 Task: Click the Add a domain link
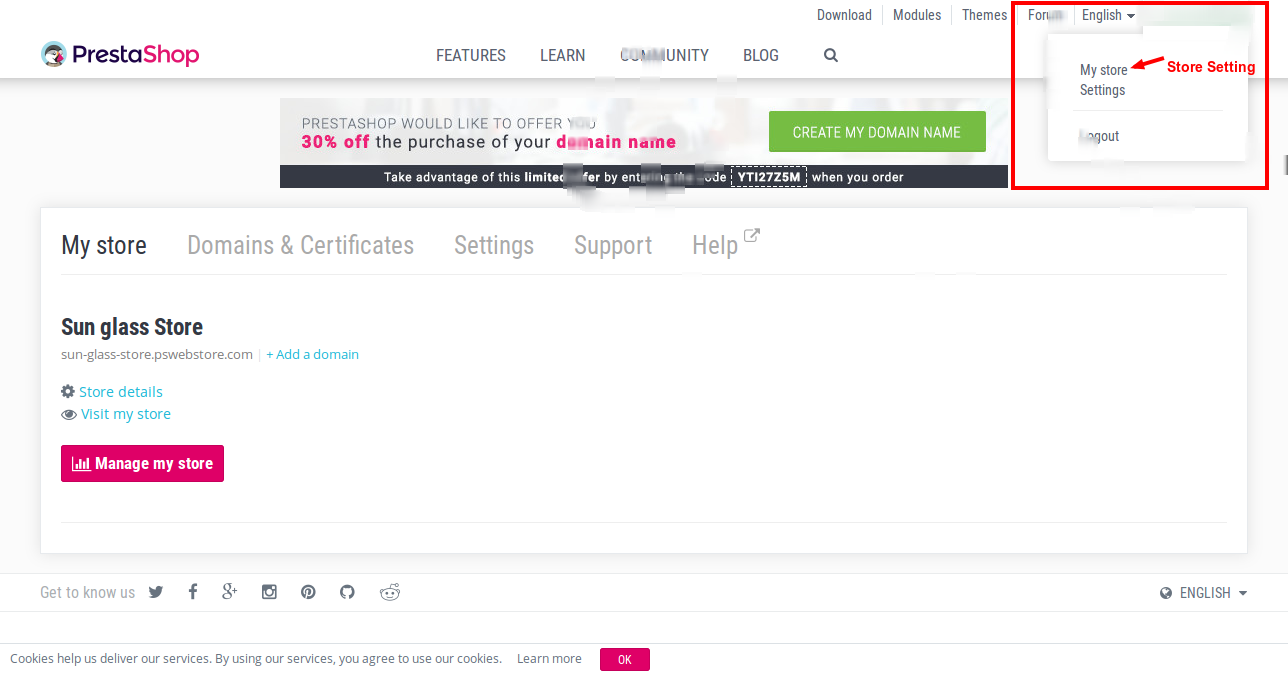(x=313, y=354)
